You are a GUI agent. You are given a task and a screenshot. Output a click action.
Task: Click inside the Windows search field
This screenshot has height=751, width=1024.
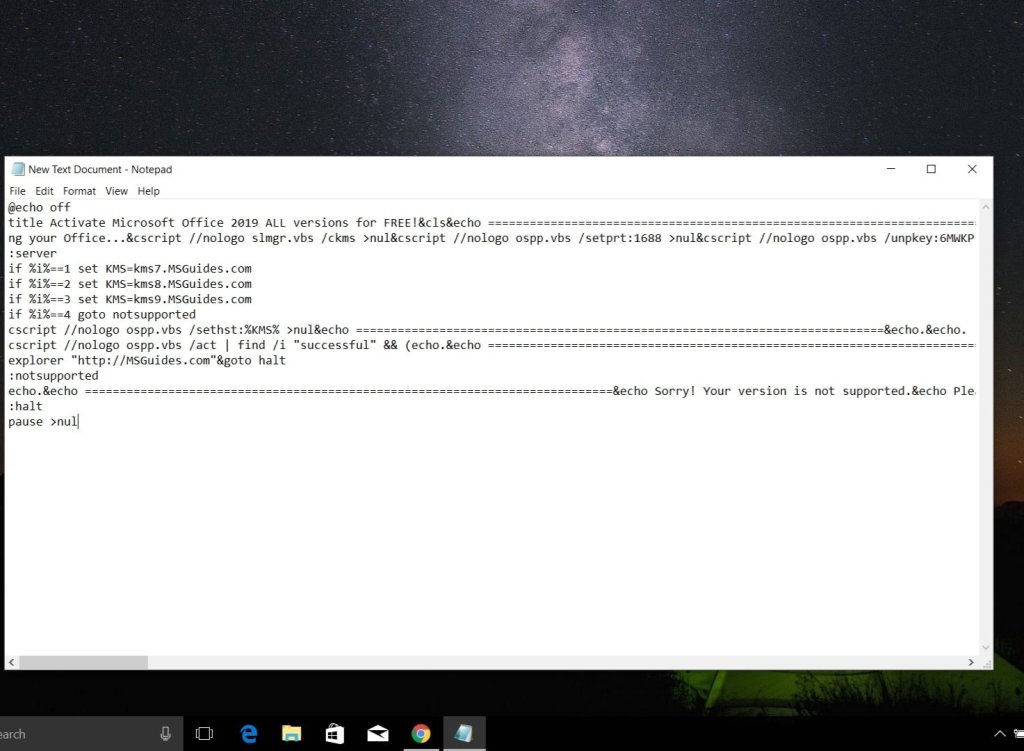pos(70,733)
